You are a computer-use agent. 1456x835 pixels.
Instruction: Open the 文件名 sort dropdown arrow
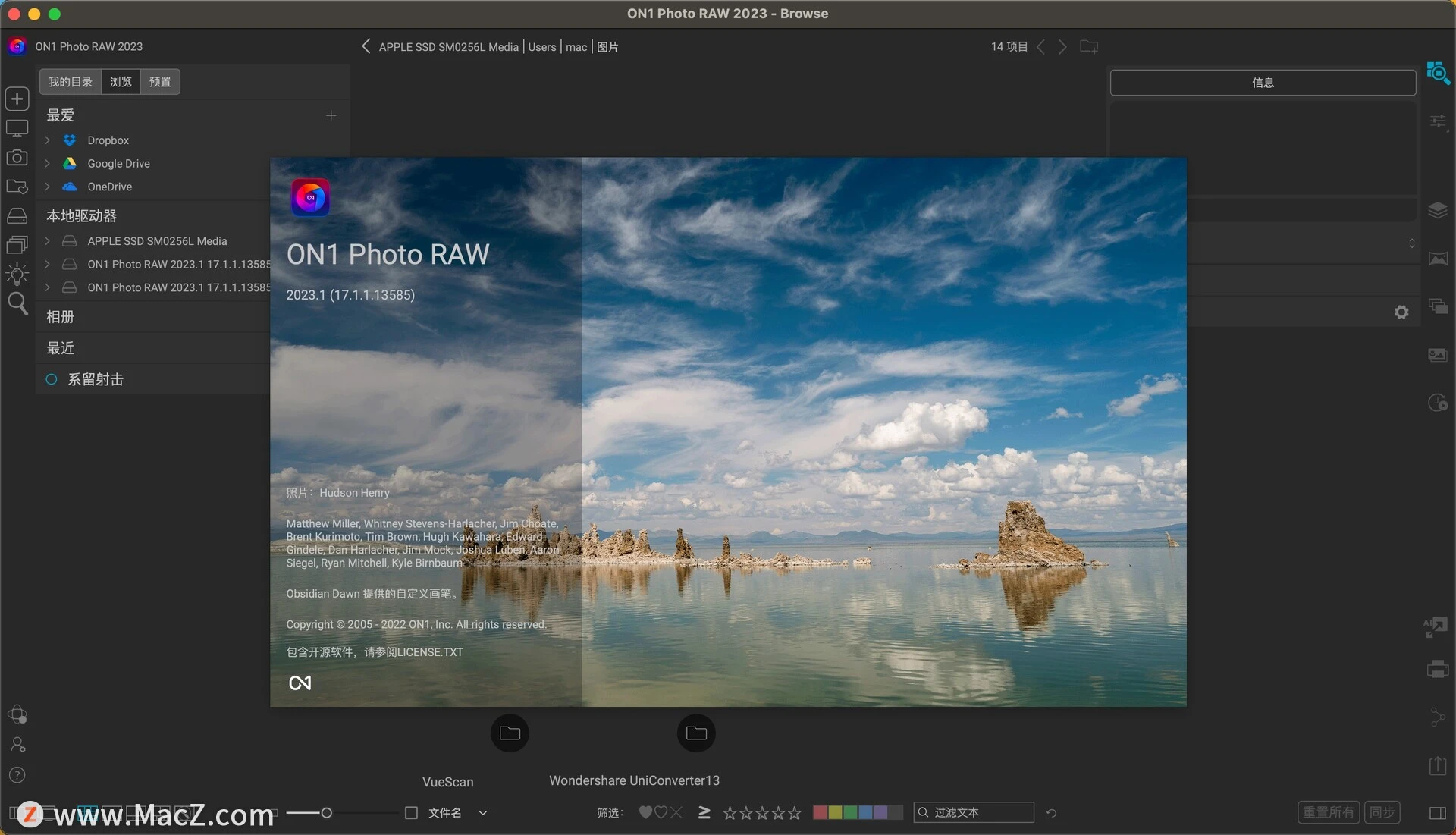tap(482, 813)
